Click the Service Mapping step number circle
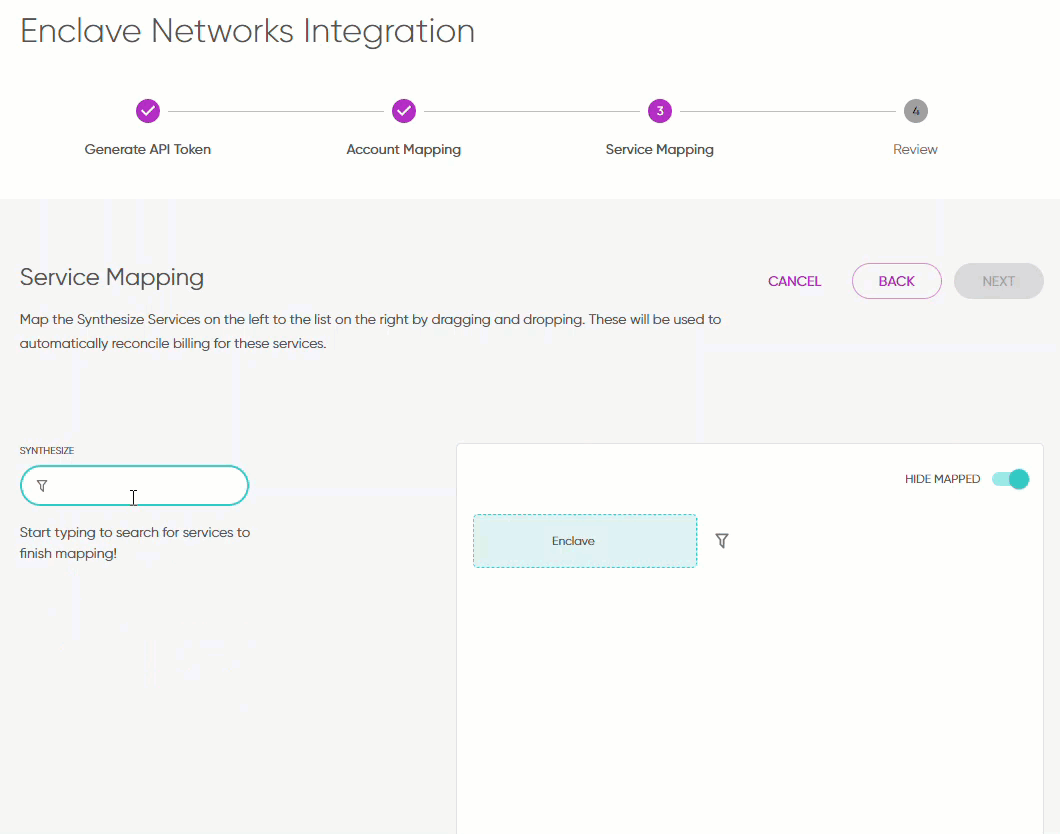Image resolution: width=1060 pixels, height=834 pixels. click(x=660, y=111)
